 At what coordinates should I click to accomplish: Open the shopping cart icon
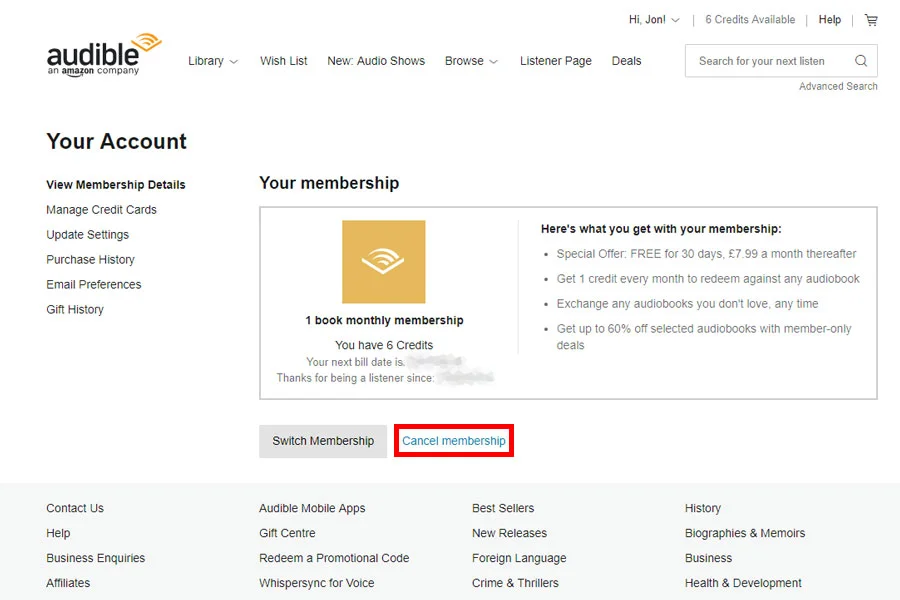[x=871, y=20]
